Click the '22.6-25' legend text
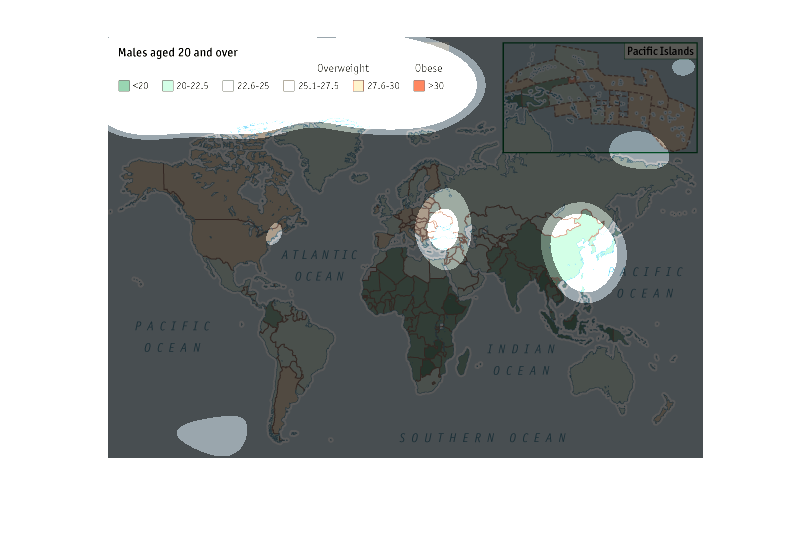Viewport: 810px width, 552px height. [253, 86]
